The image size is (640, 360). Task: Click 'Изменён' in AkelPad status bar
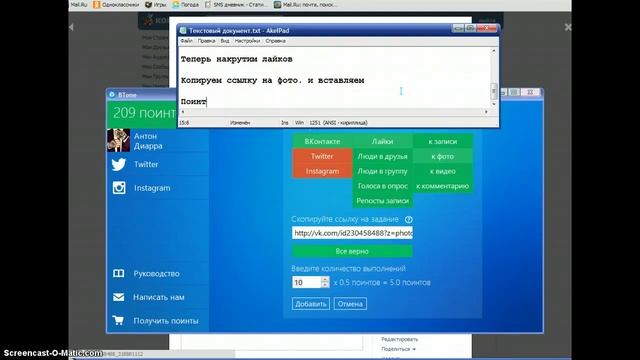pyautogui.click(x=240, y=122)
